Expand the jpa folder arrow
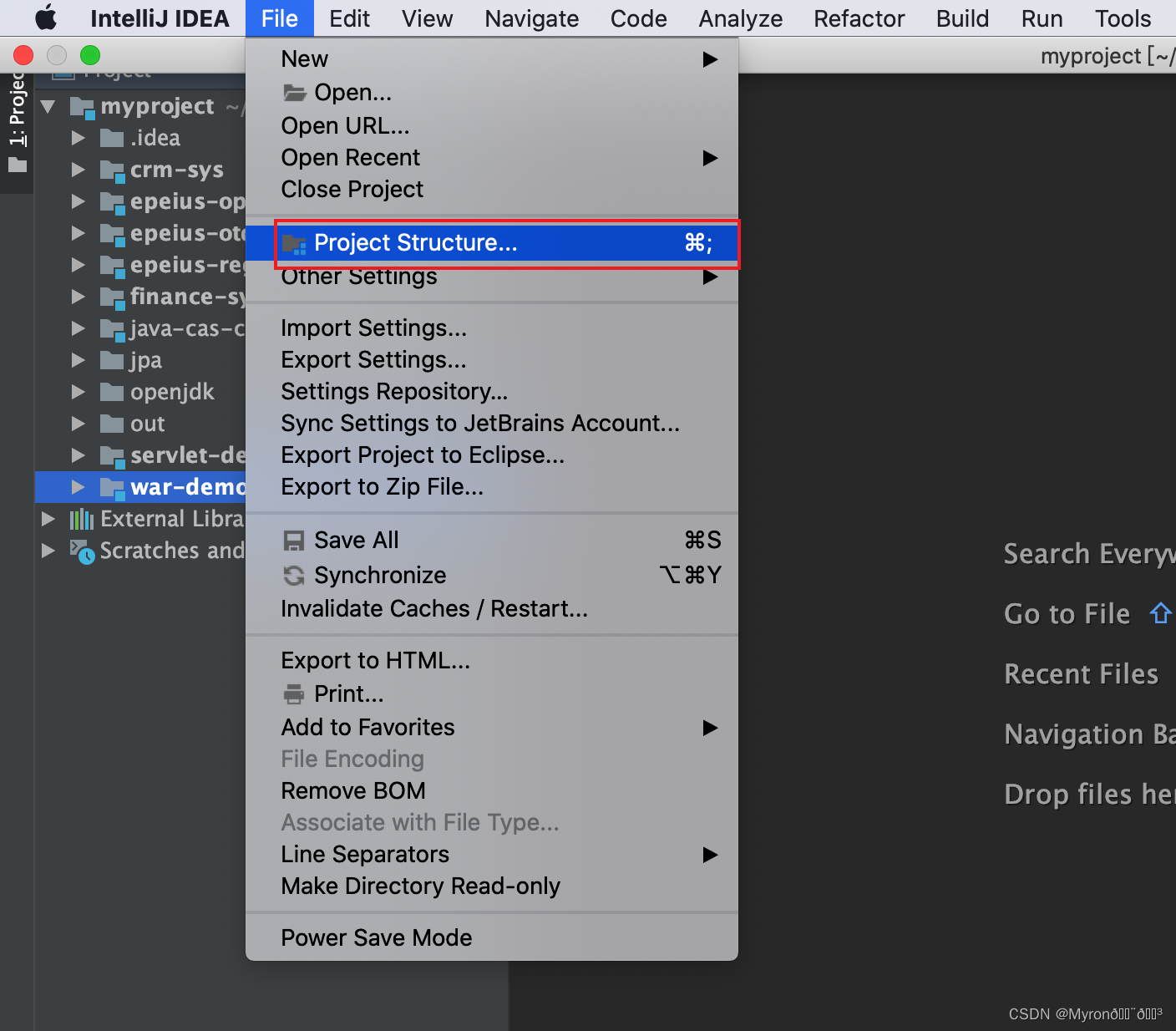 [79, 361]
